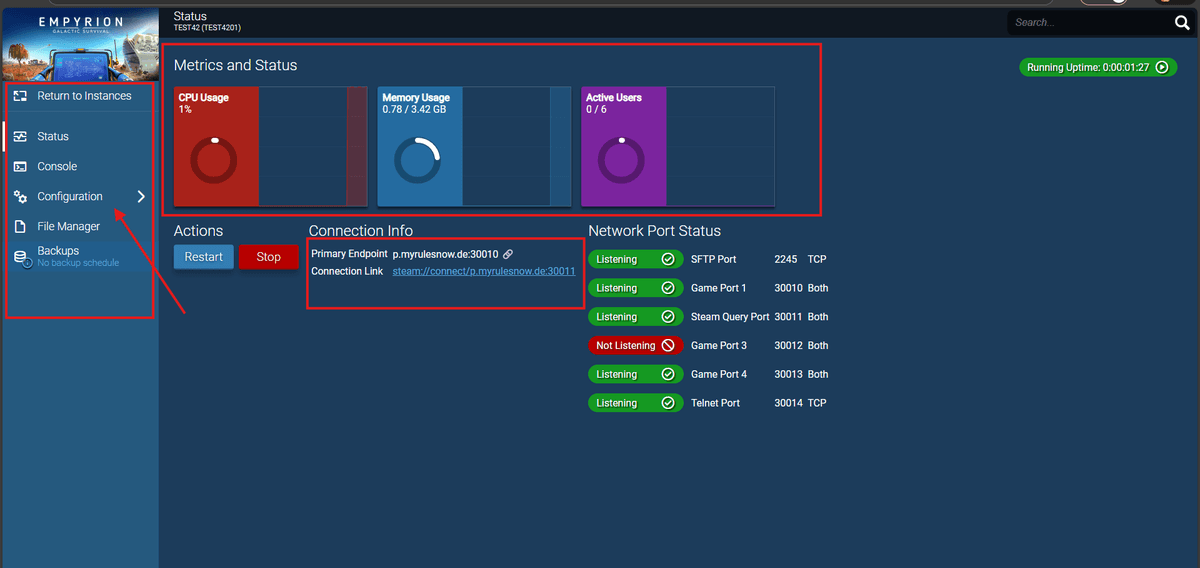Click port number '30013'
Screen dimensions: 1200x568
788,374
